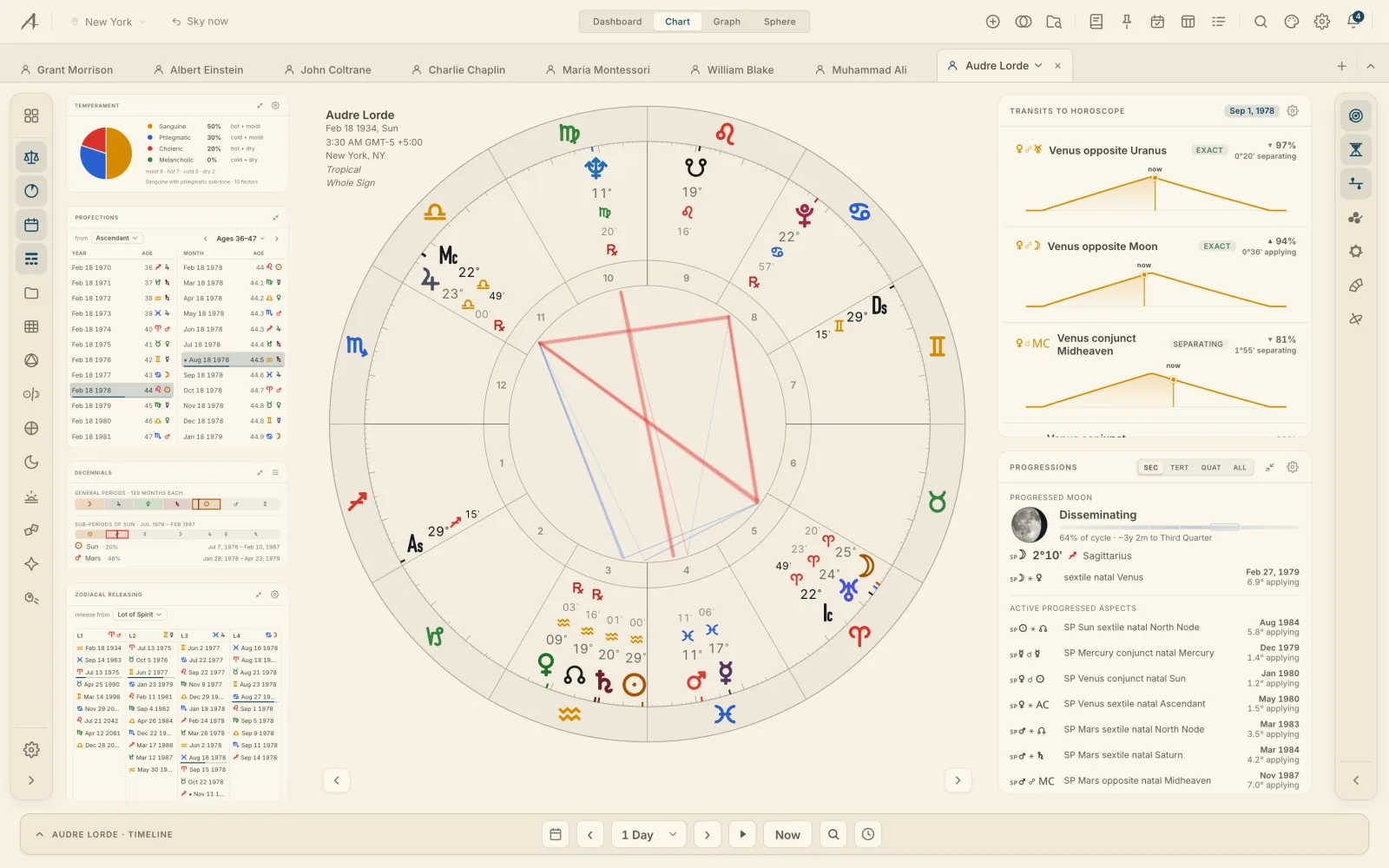
Task: Click Sky now button
Action: click(200, 22)
